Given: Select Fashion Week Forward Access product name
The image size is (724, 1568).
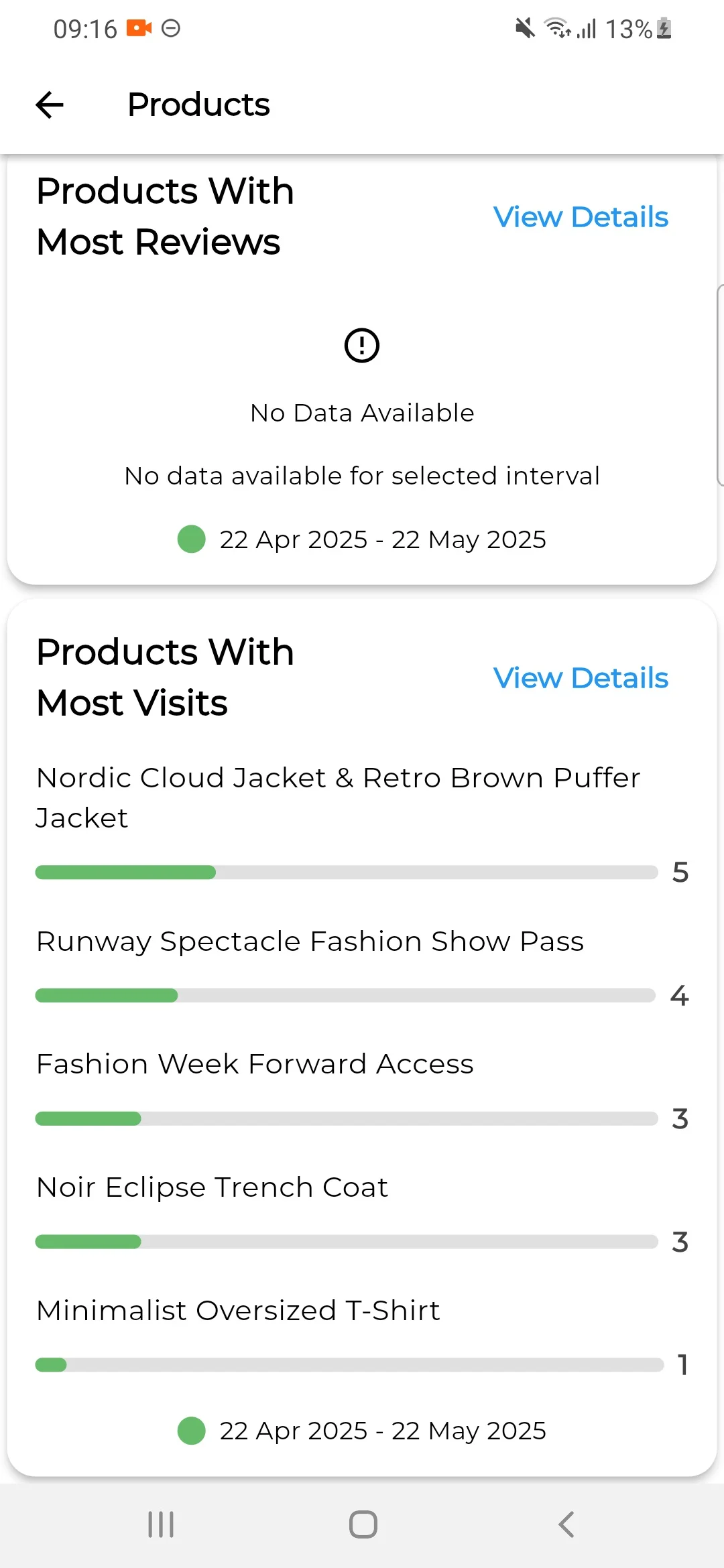Looking at the screenshot, I should (x=255, y=1064).
